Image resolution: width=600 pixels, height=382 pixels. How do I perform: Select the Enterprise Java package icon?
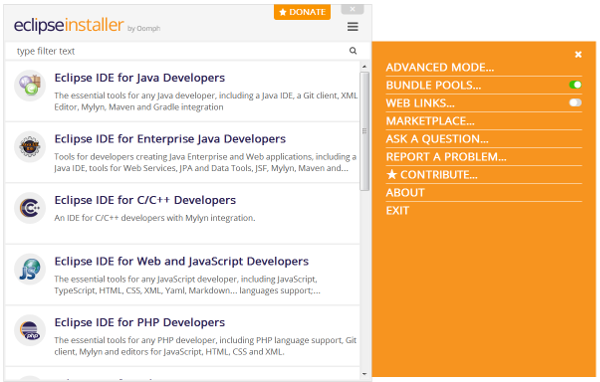point(30,146)
